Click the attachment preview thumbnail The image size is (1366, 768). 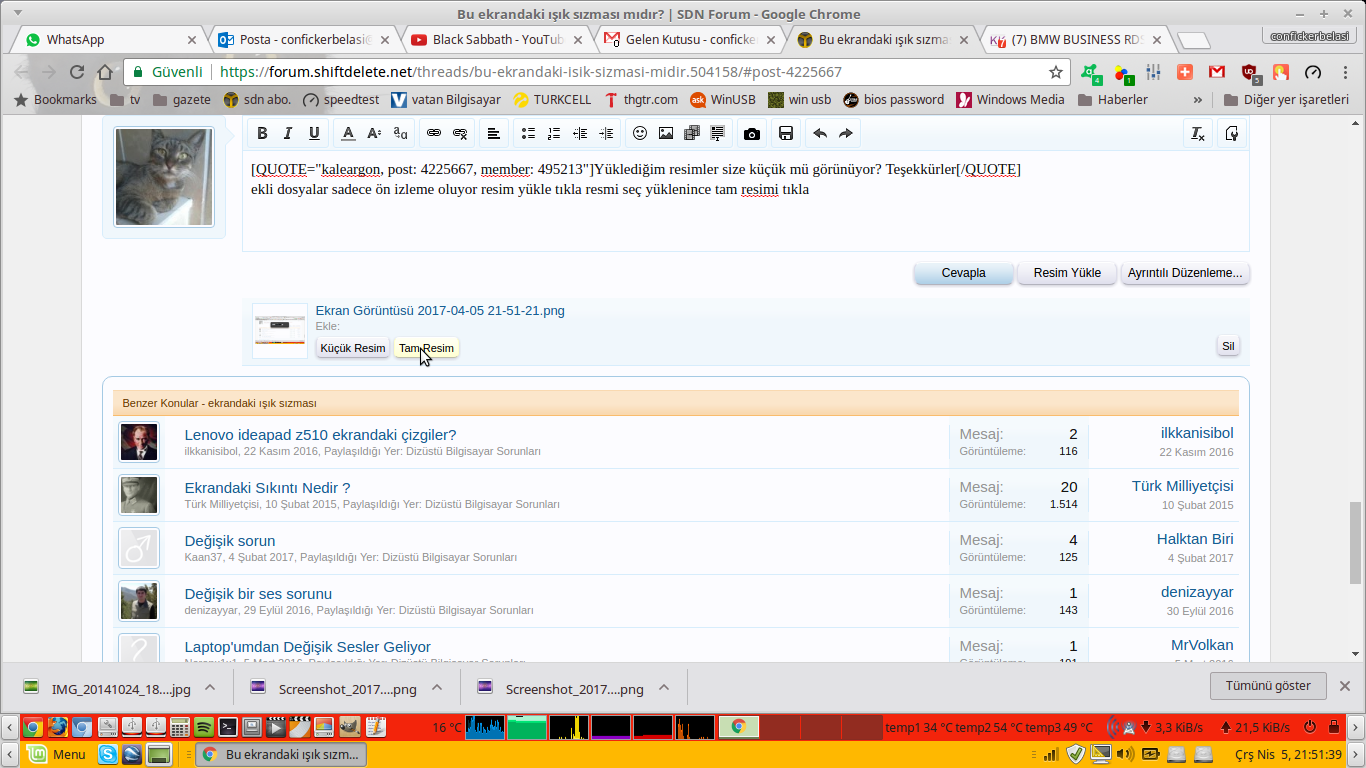(x=280, y=331)
